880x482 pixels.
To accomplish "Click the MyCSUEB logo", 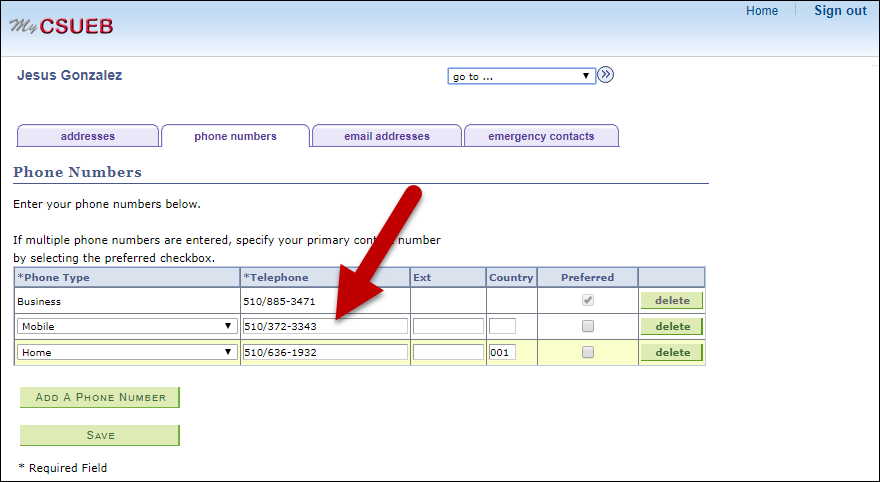I will 61,26.
